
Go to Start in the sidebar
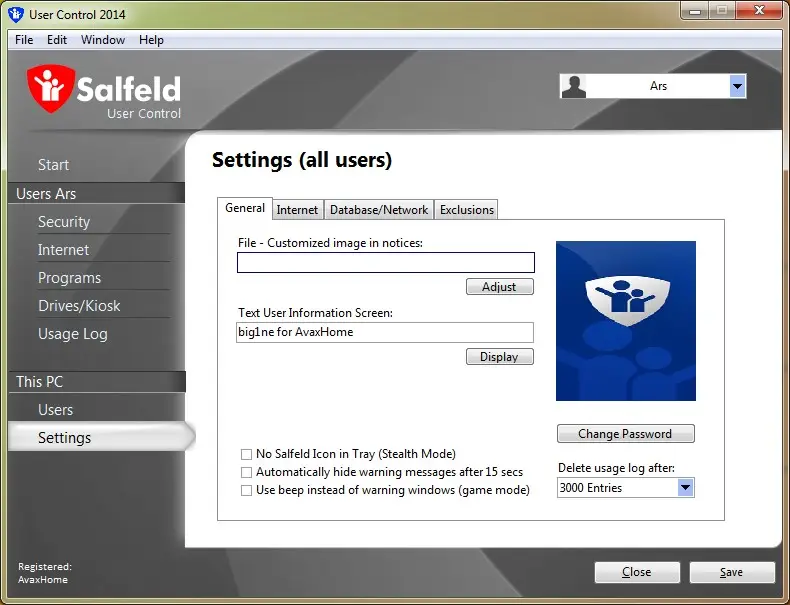point(53,165)
